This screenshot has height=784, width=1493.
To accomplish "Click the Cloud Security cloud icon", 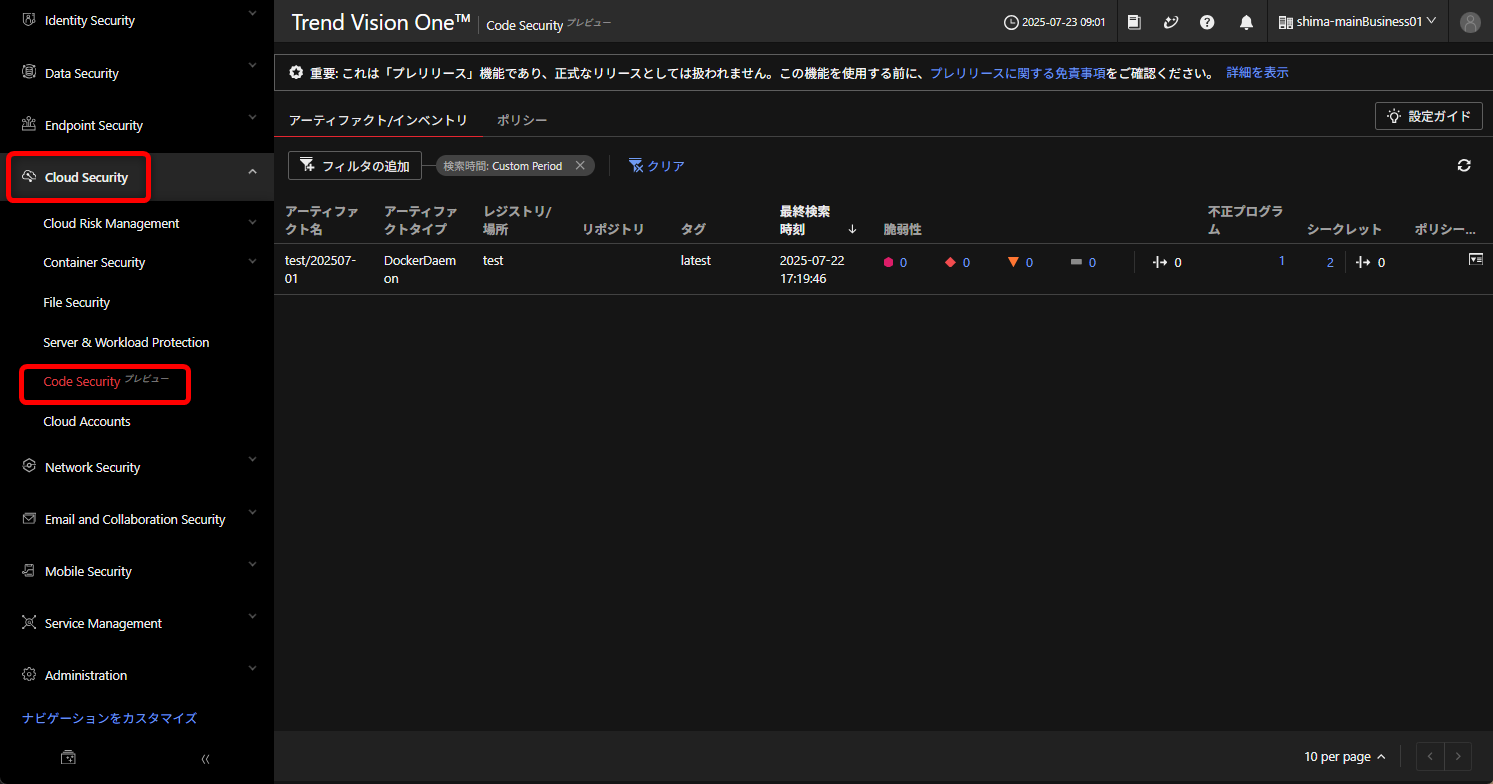I will [x=29, y=177].
